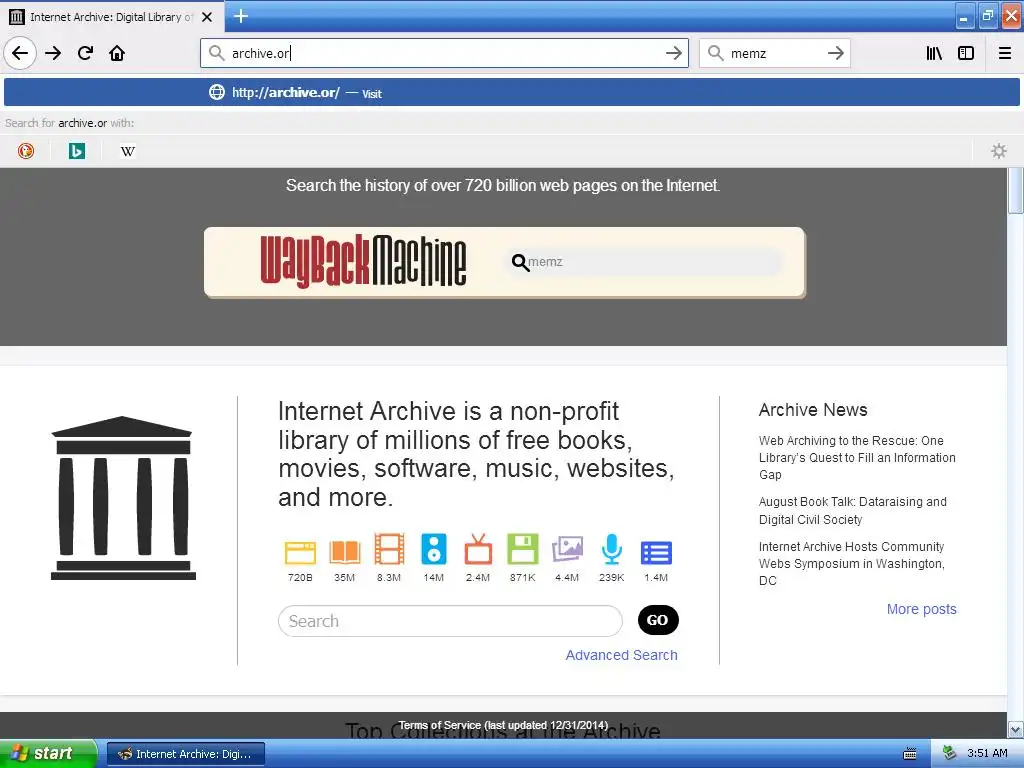Open the Library bookshelf icon
The image size is (1024, 768).
pyautogui.click(x=934, y=53)
